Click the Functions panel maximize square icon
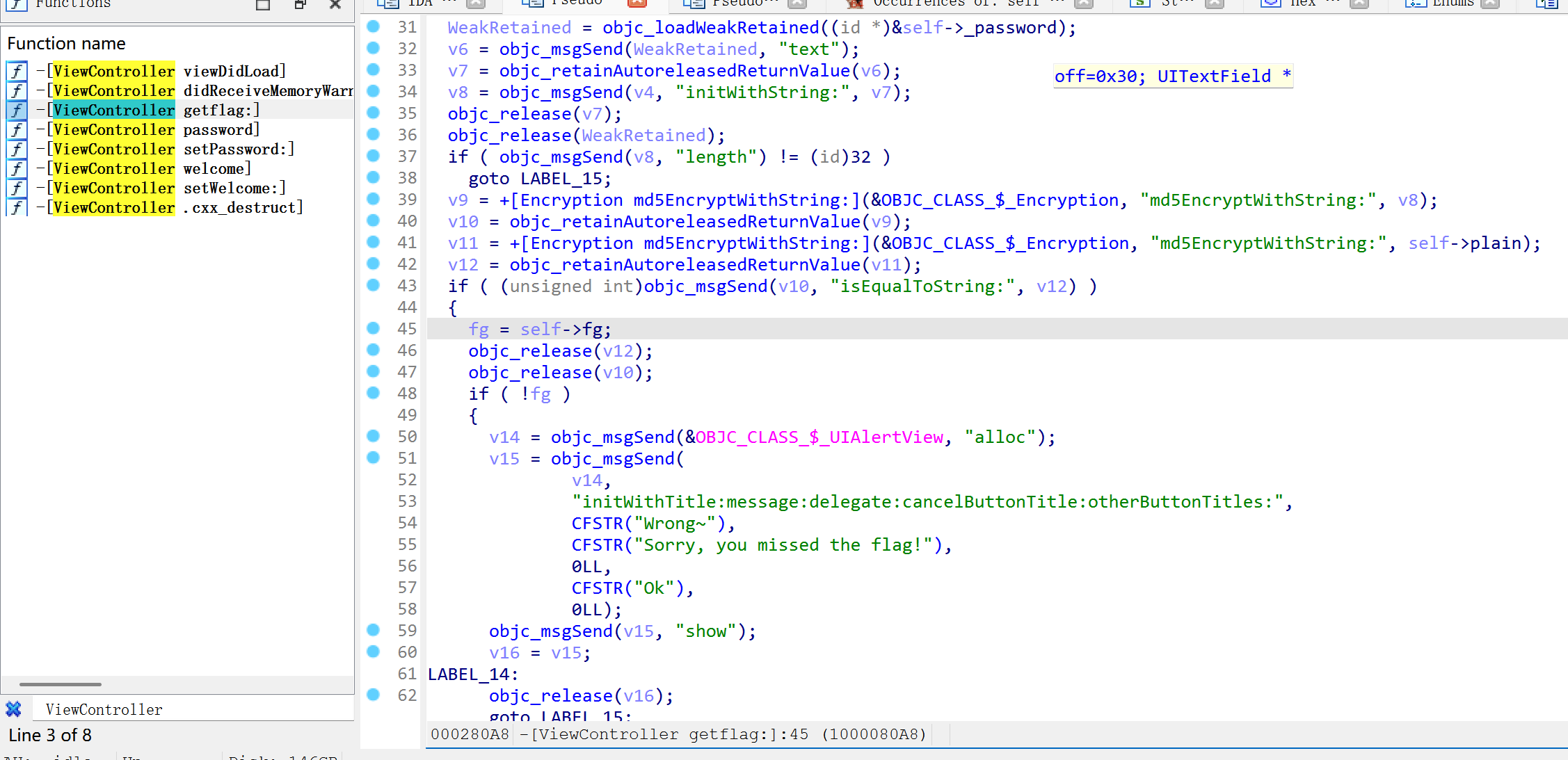The width and height of the screenshot is (1568, 760). 263,3
